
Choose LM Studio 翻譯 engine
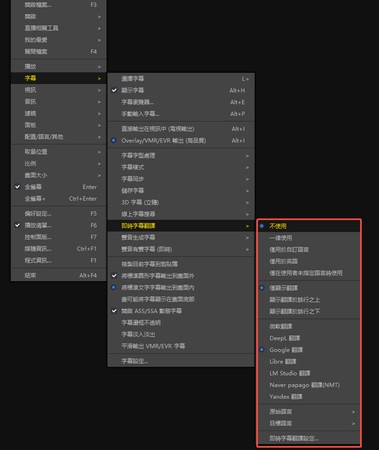click(x=309, y=373)
